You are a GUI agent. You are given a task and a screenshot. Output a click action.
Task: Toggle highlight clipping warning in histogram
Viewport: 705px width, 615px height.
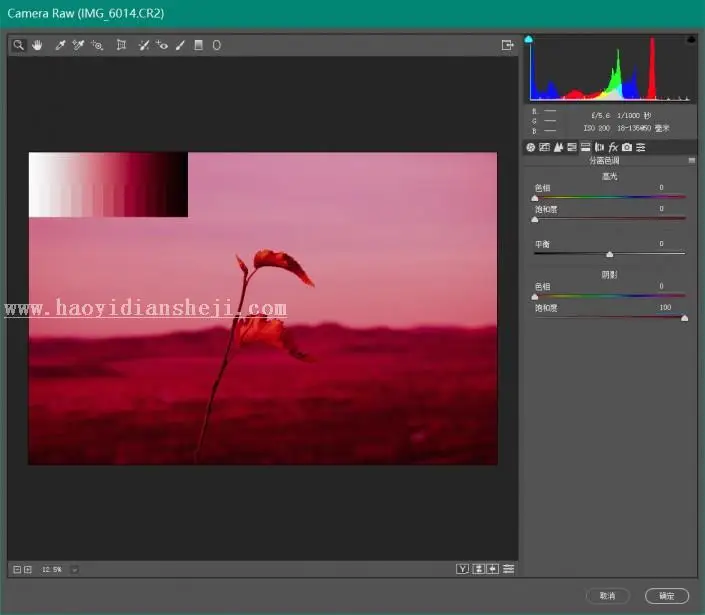click(692, 40)
